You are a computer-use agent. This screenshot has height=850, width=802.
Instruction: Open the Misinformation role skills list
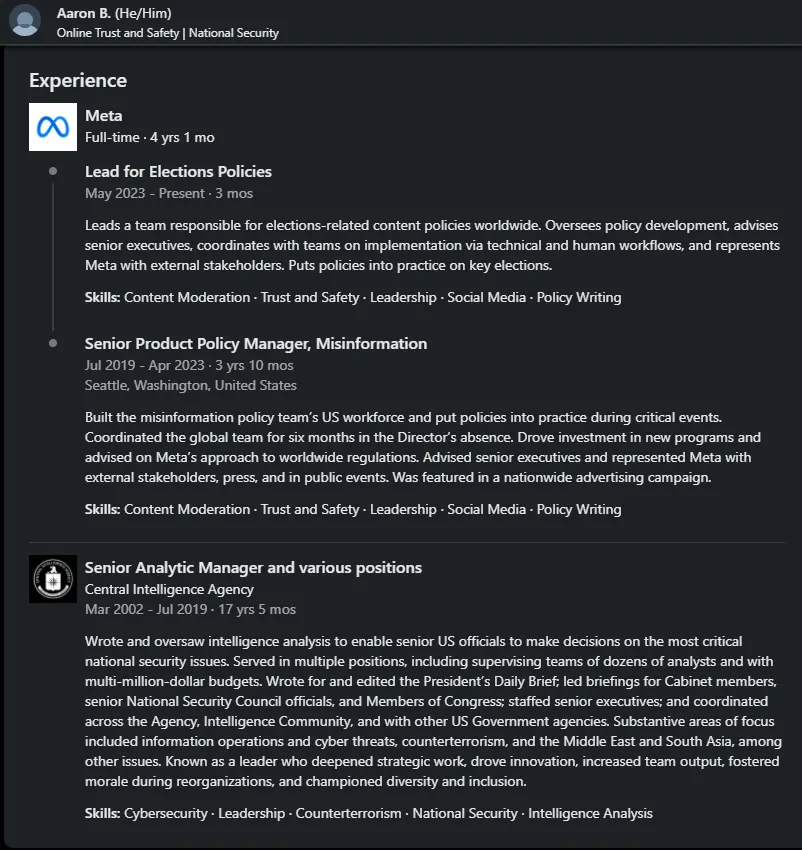pos(353,510)
